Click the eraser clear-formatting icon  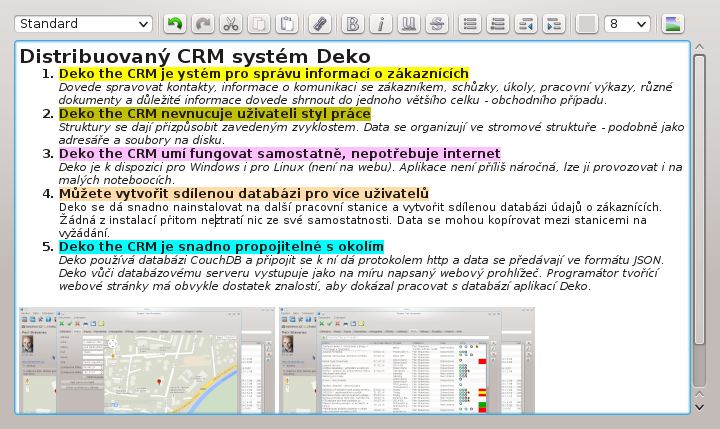click(320, 24)
